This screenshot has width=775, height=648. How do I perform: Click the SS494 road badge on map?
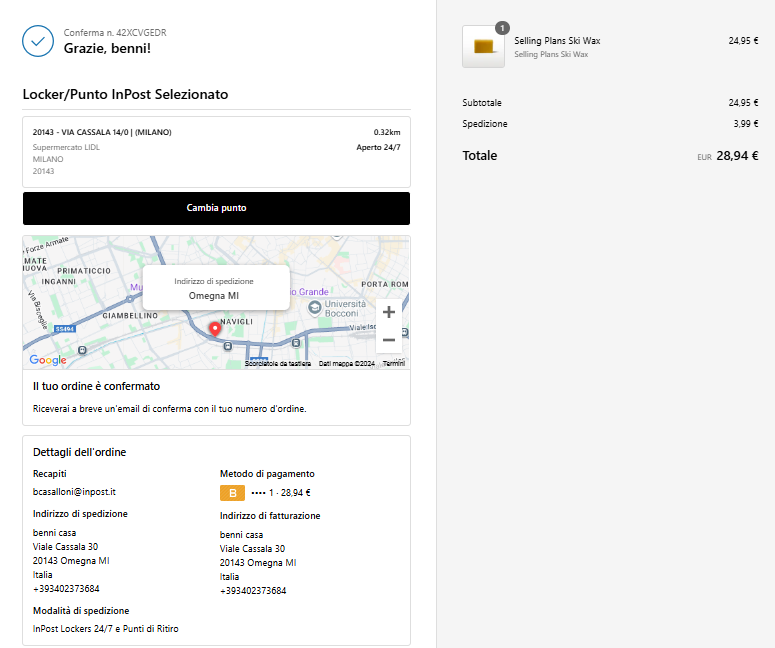pyautogui.click(x=65, y=329)
